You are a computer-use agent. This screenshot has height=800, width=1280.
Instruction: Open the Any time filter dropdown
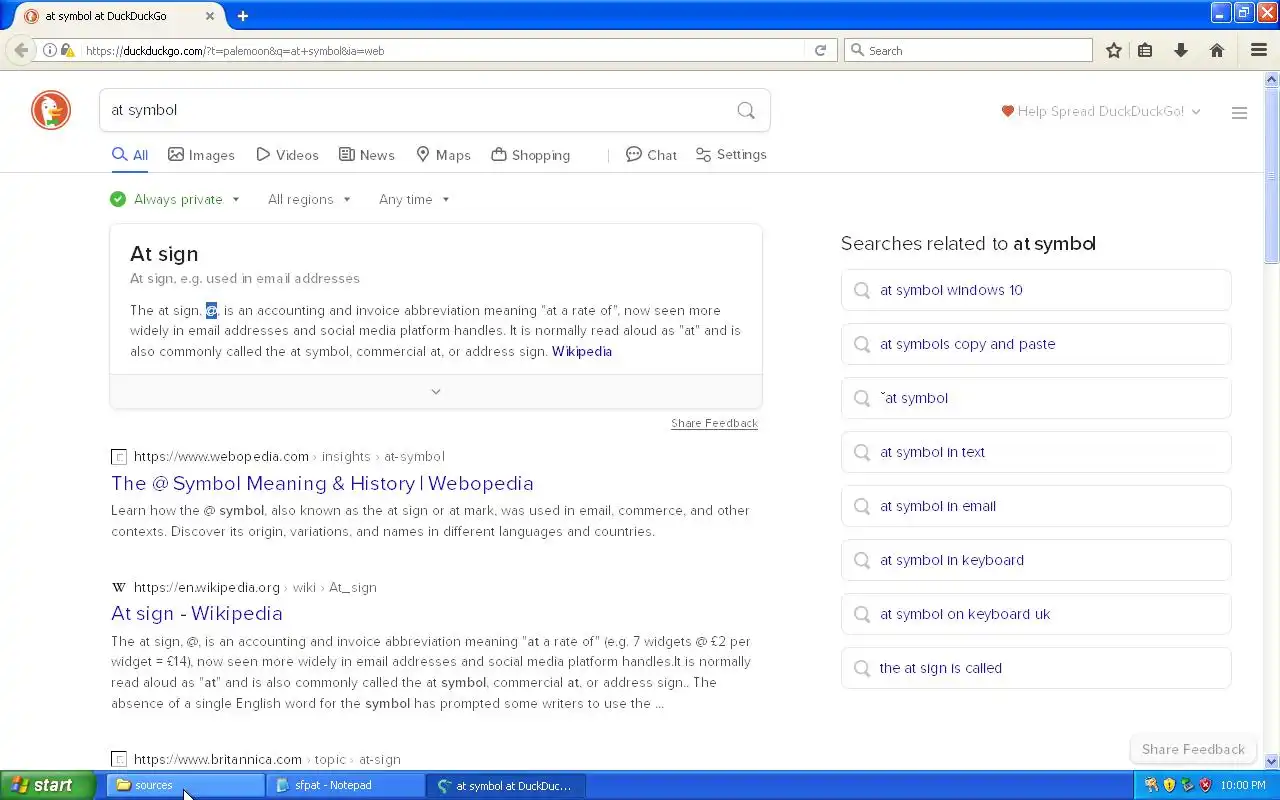(414, 199)
